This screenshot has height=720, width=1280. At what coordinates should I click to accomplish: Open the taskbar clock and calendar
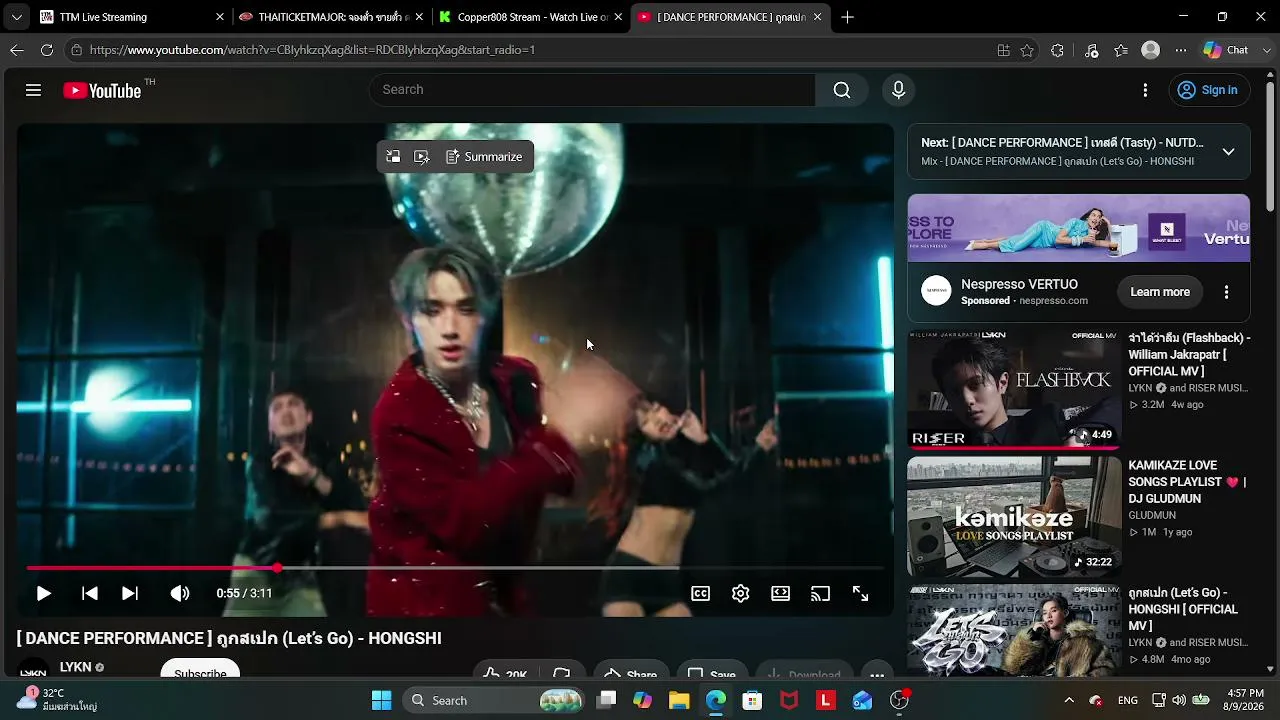tap(1245, 700)
